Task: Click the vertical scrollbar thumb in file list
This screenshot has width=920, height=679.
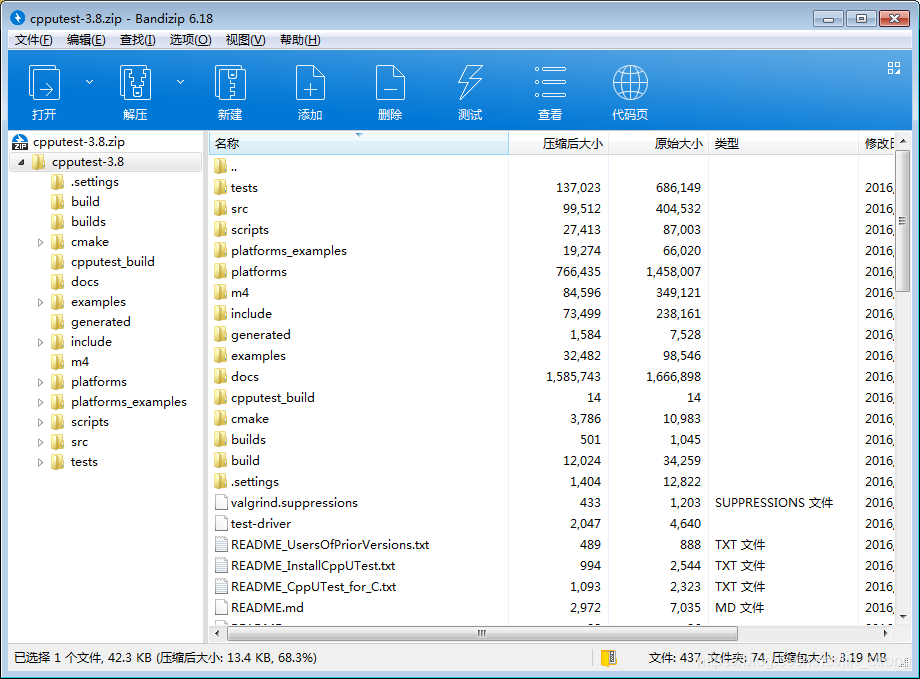Action: tap(902, 220)
